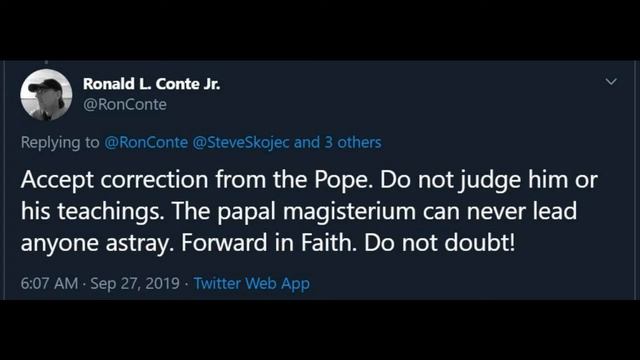640x360 pixels.
Task: Select the Sep 27, 2019 date
Action: (x=135, y=283)
